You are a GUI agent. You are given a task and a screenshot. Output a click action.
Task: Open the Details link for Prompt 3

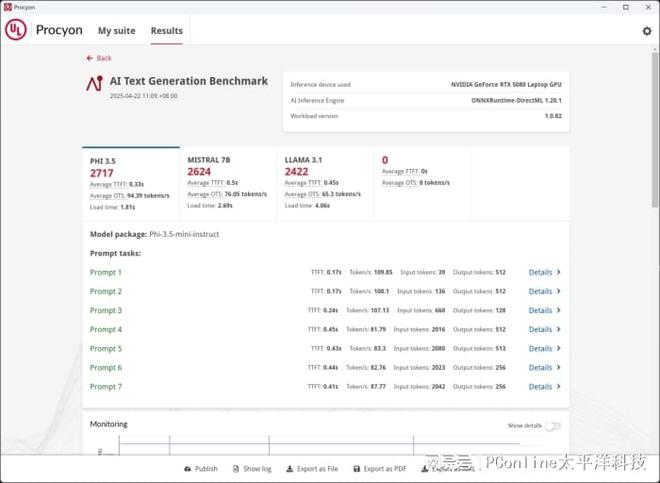(x=540, y=310)
